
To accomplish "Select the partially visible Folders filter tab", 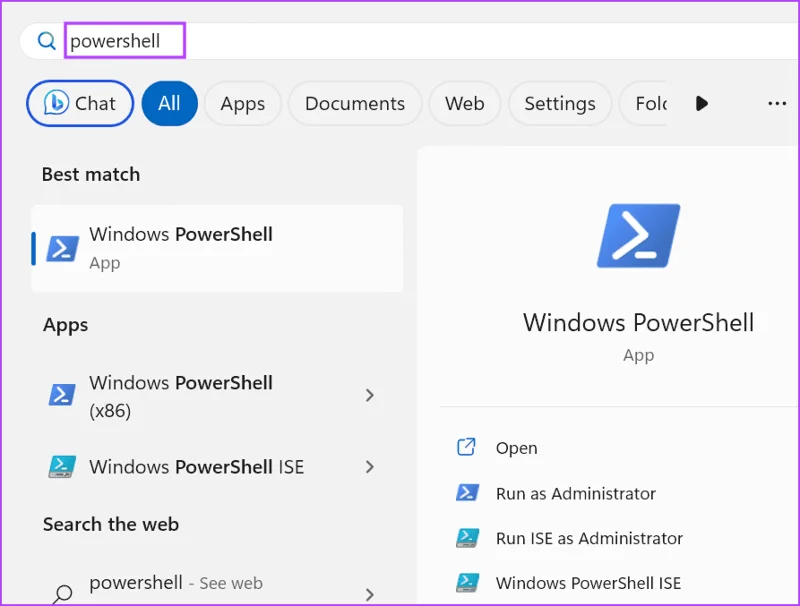I will [644, 104].
